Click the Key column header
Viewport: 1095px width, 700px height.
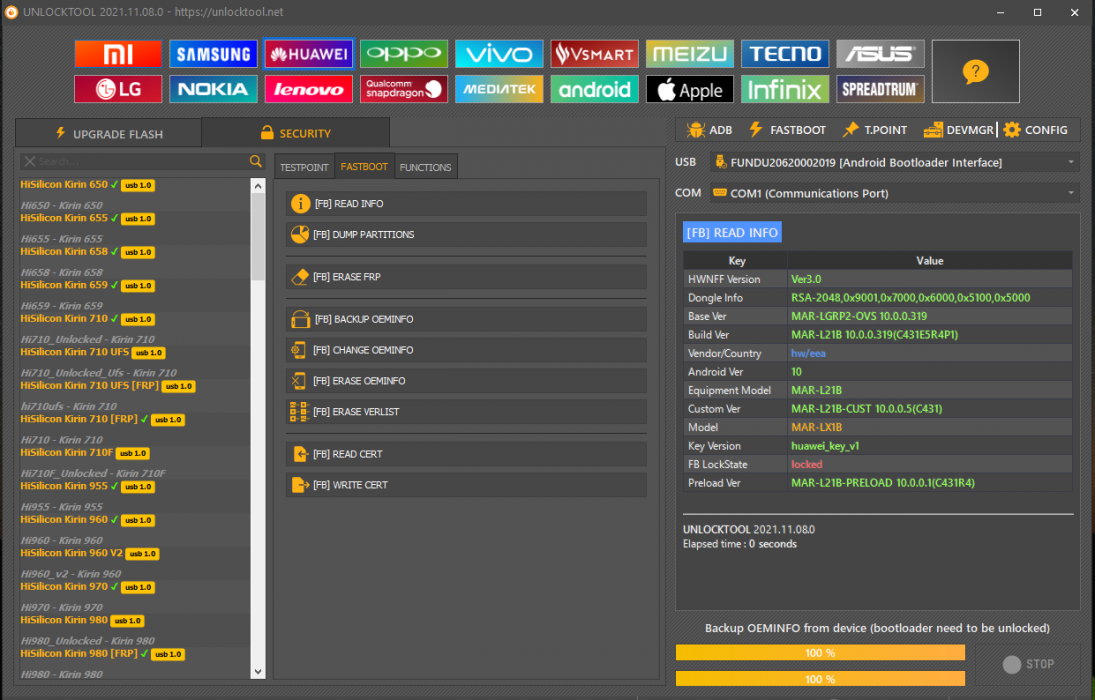click(737, 261)
